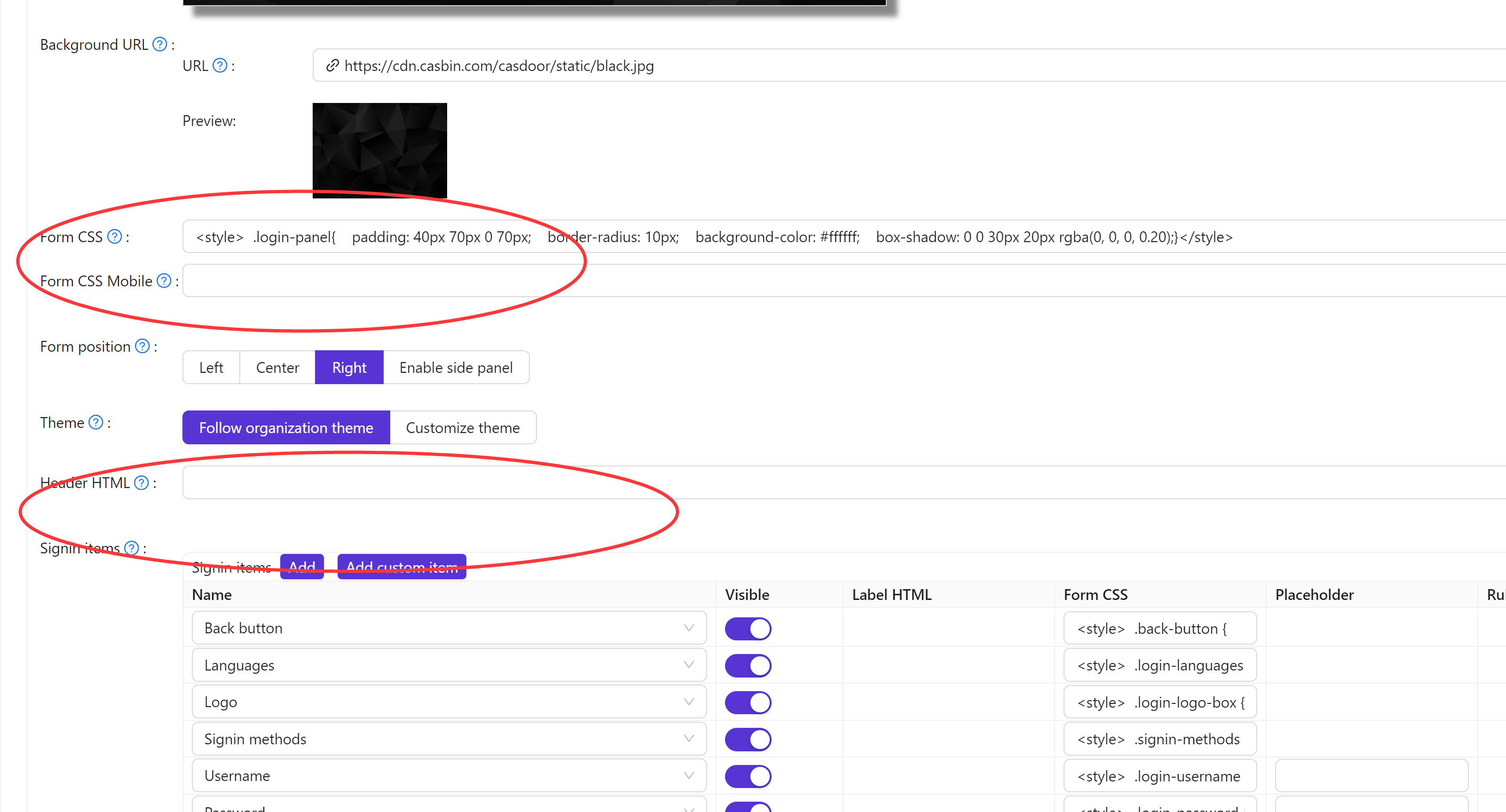1506x812 pixels.
Task: Open the Logo name dropdown
Action: point(449,702)
